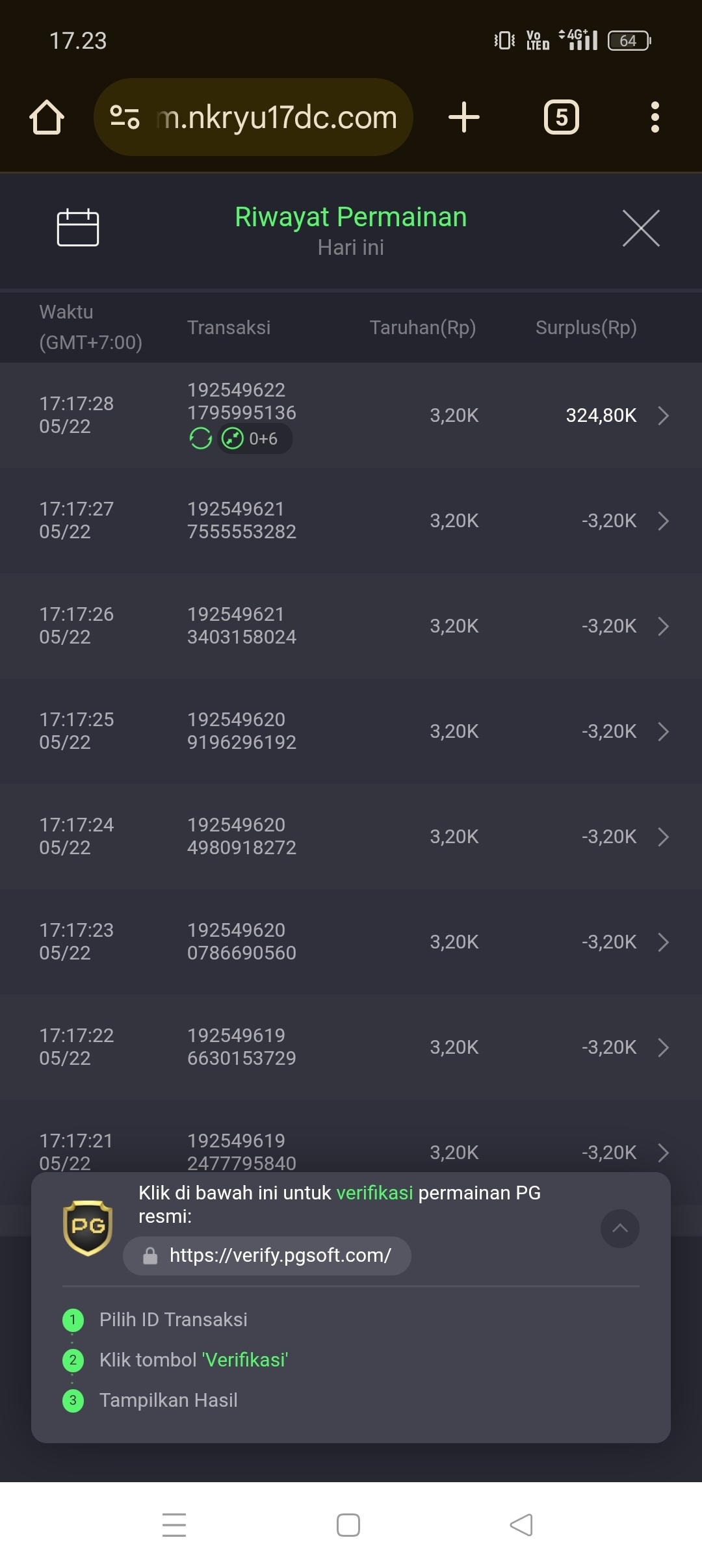Open a new browser tab with plus icon

(464, 117)
